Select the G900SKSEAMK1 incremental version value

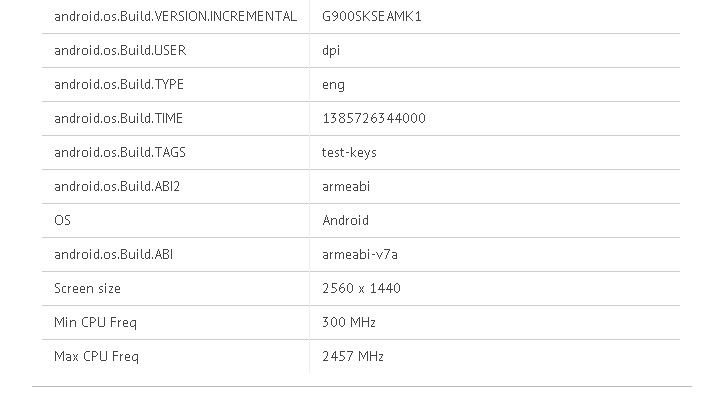click(x=372, y=17)
